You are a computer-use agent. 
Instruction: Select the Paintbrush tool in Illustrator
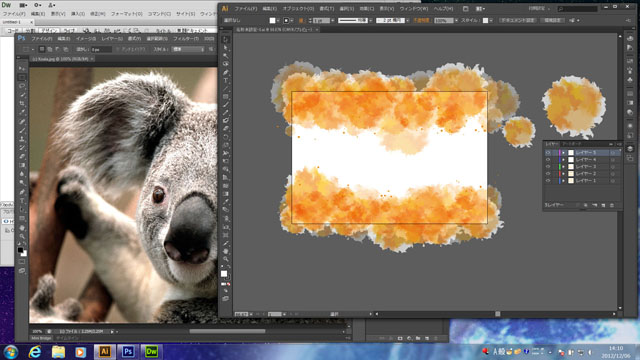[226, 105]
